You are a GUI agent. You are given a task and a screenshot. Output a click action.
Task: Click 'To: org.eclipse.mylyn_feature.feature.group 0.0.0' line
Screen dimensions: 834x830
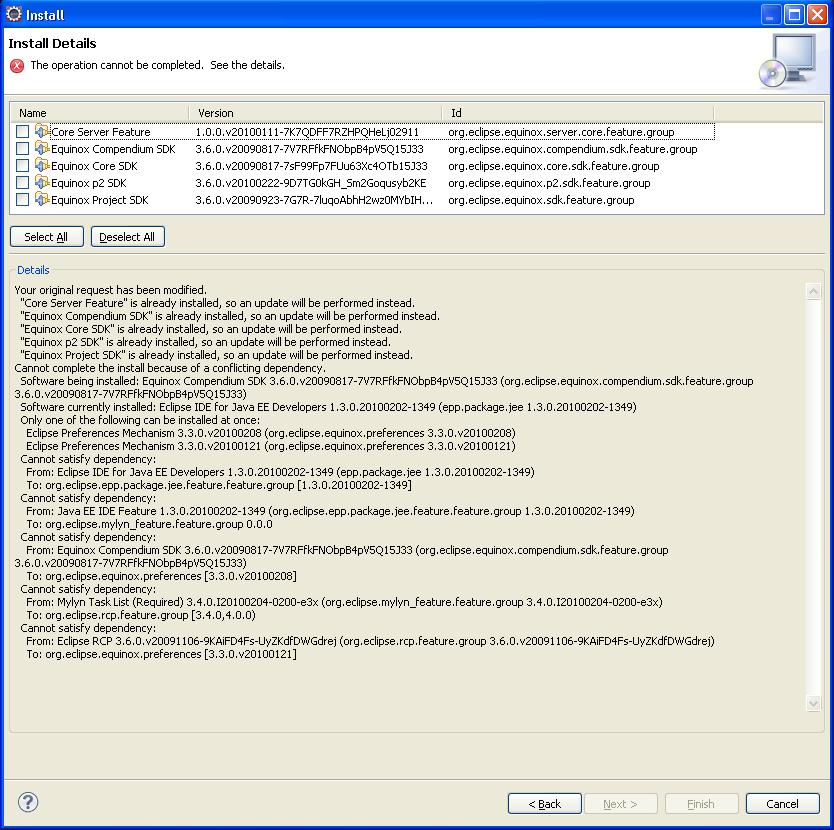(149, 524)
